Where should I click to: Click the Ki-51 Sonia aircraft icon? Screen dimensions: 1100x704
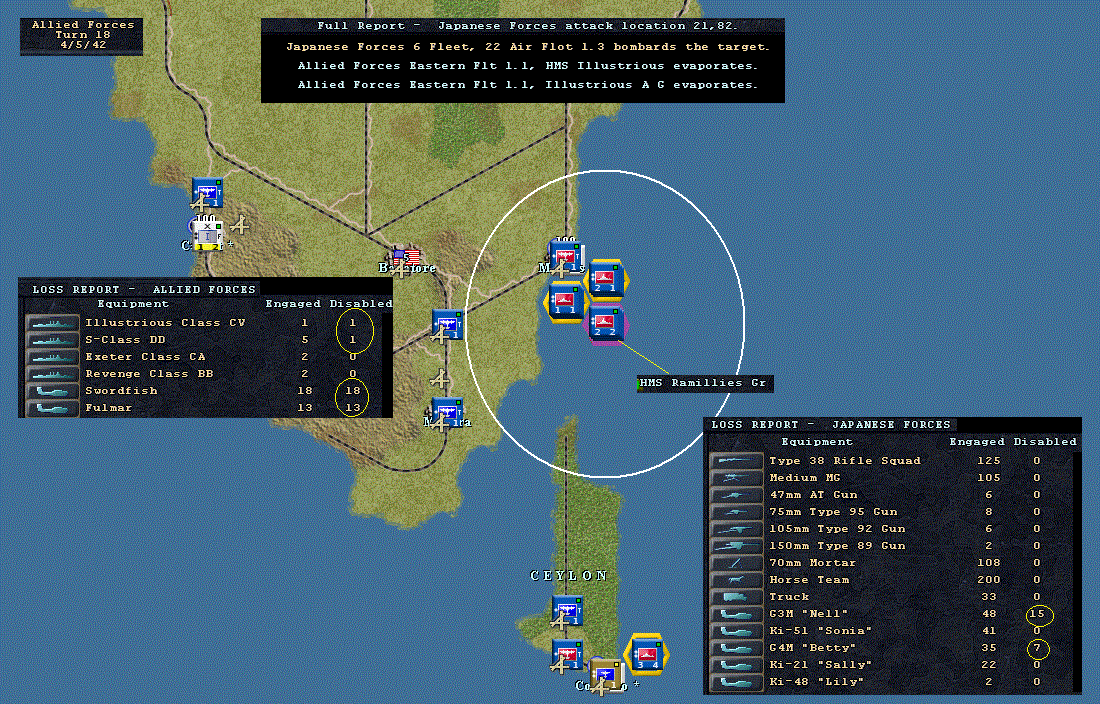(737, 631)
